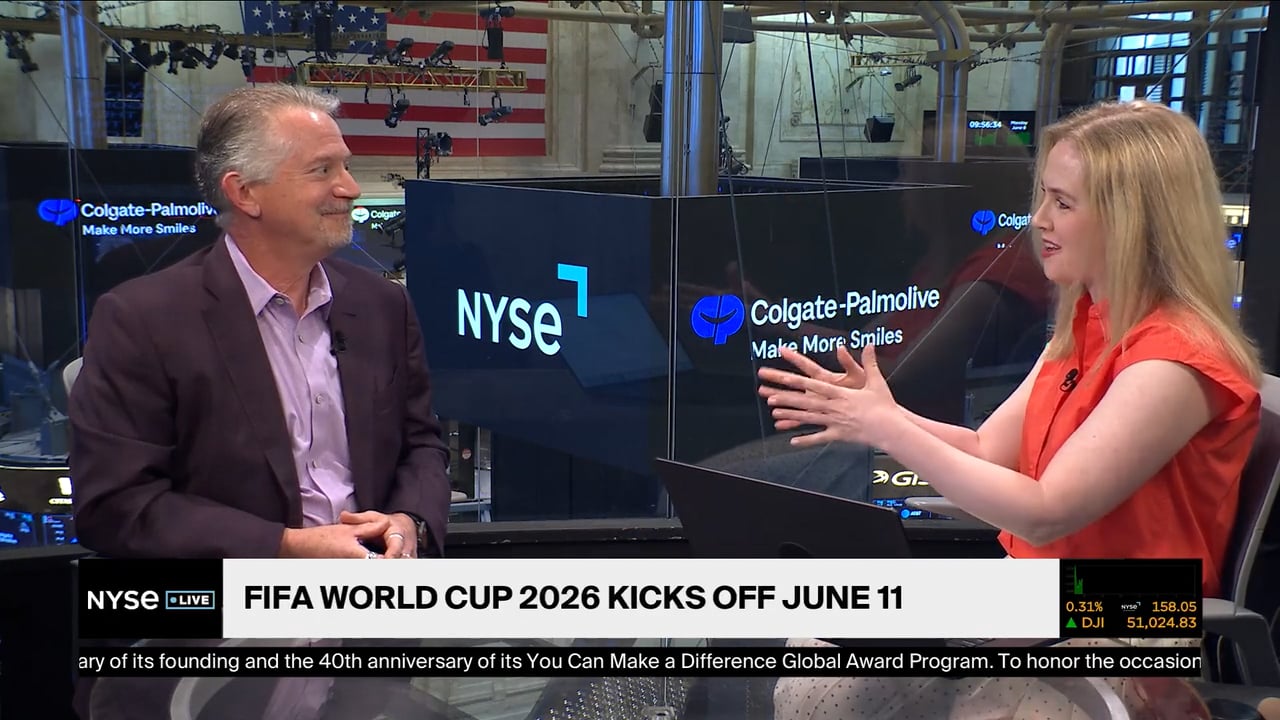Click the "0.31%" change value

(1083, 606)
